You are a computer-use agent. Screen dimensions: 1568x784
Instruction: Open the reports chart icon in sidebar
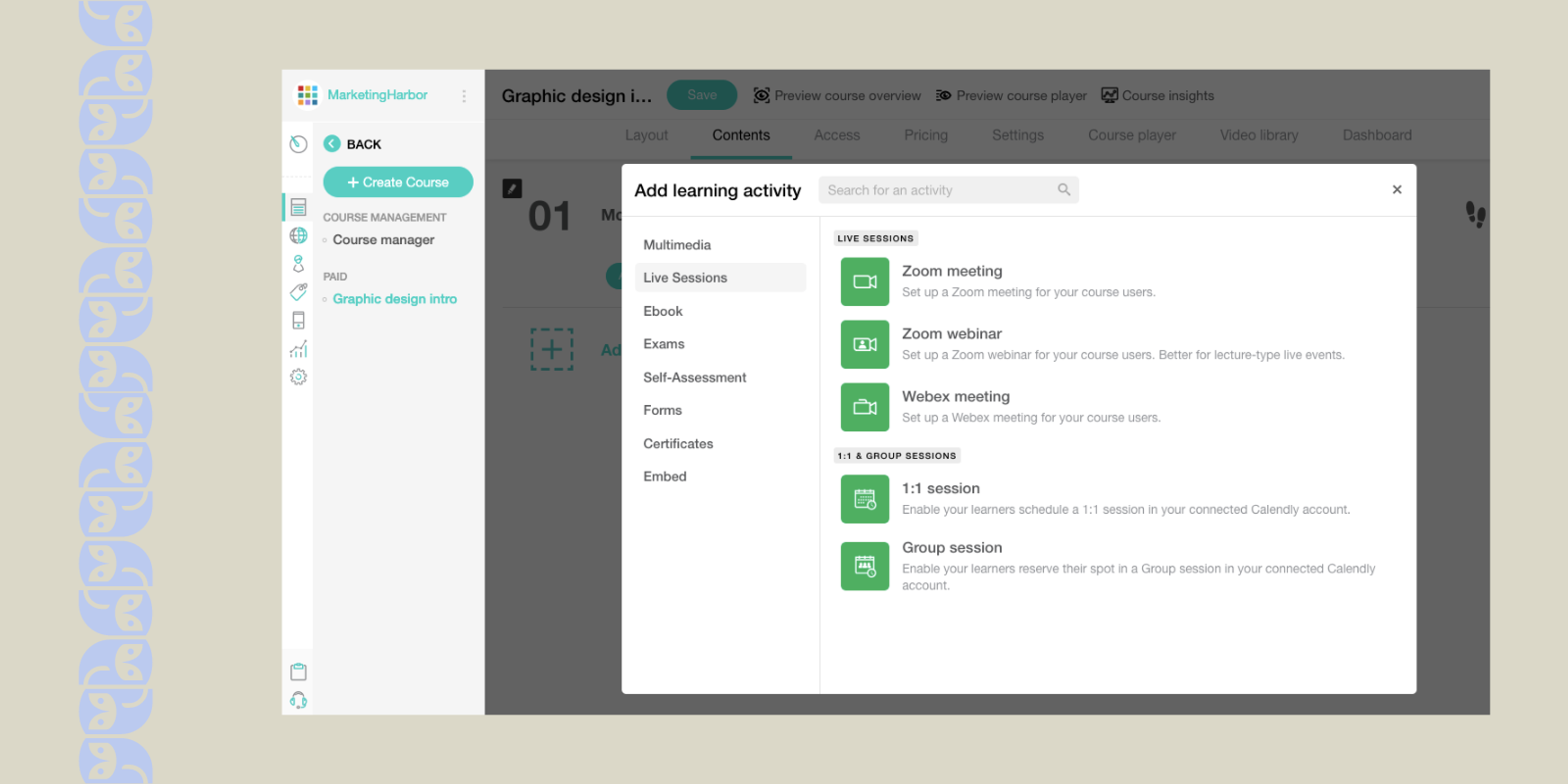(298, 349)
